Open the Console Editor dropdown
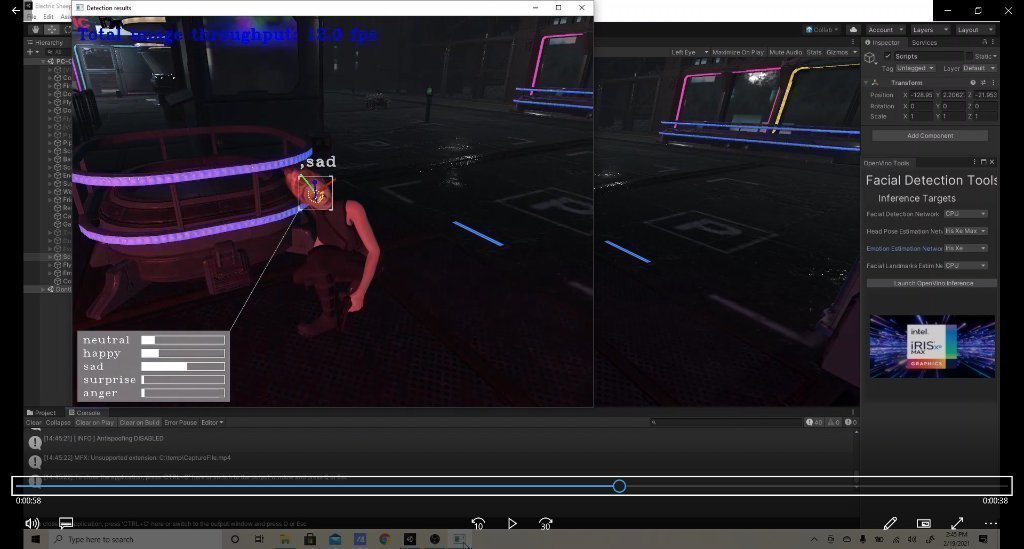This screenshot has height=549, width=1024. click(x=212, y=422)
